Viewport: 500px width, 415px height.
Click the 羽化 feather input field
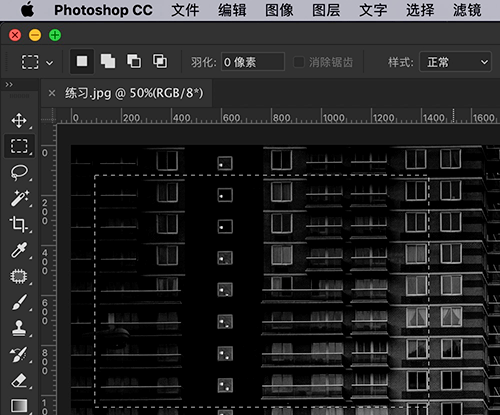(253, 62)
